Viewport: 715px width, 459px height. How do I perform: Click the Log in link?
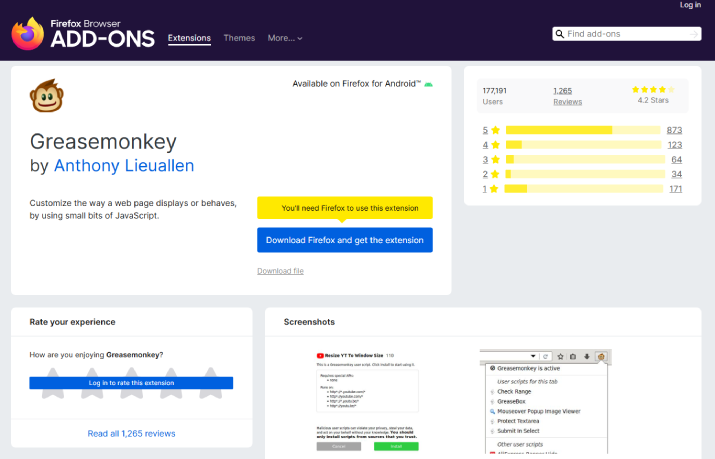pos(690,5)
